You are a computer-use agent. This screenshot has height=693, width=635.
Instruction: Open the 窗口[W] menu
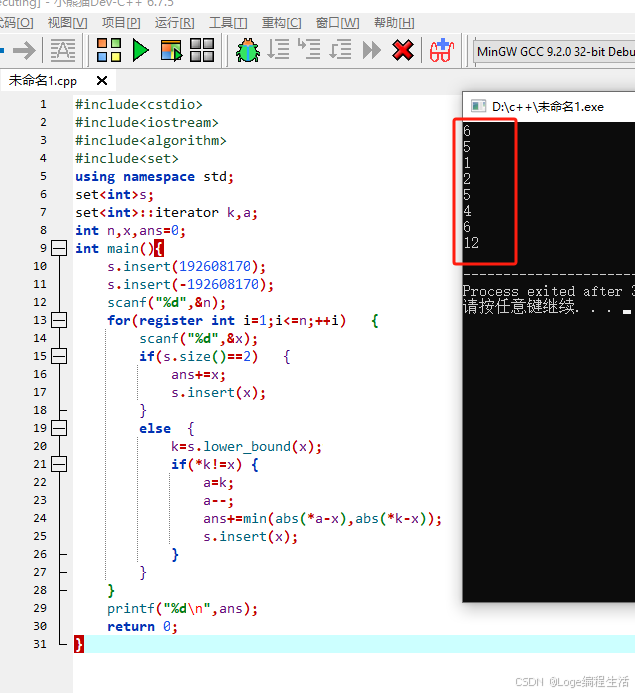pyautogui.click(x=337, y=23)
